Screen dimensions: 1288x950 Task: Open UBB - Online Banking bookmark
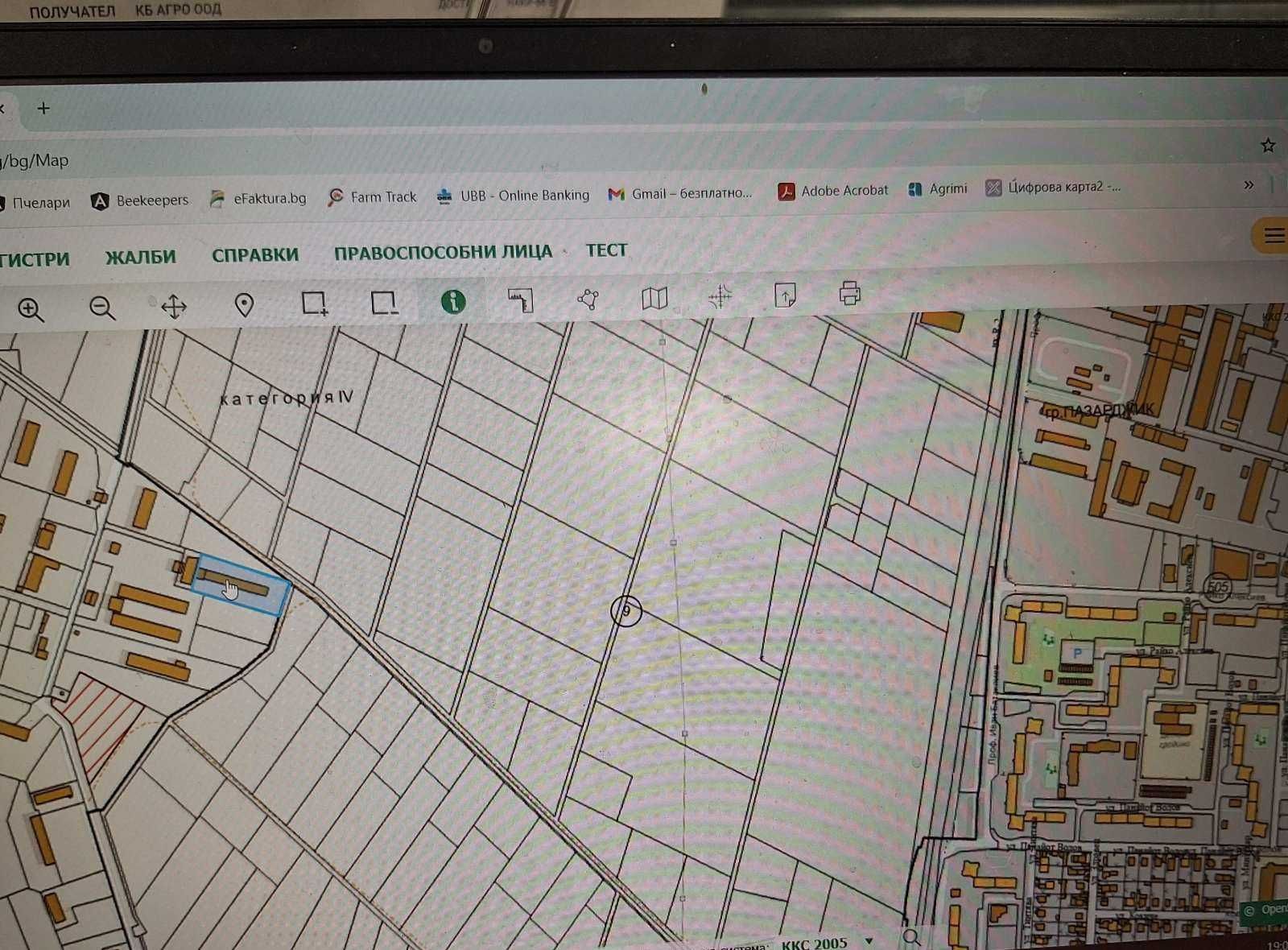point(513,195)
